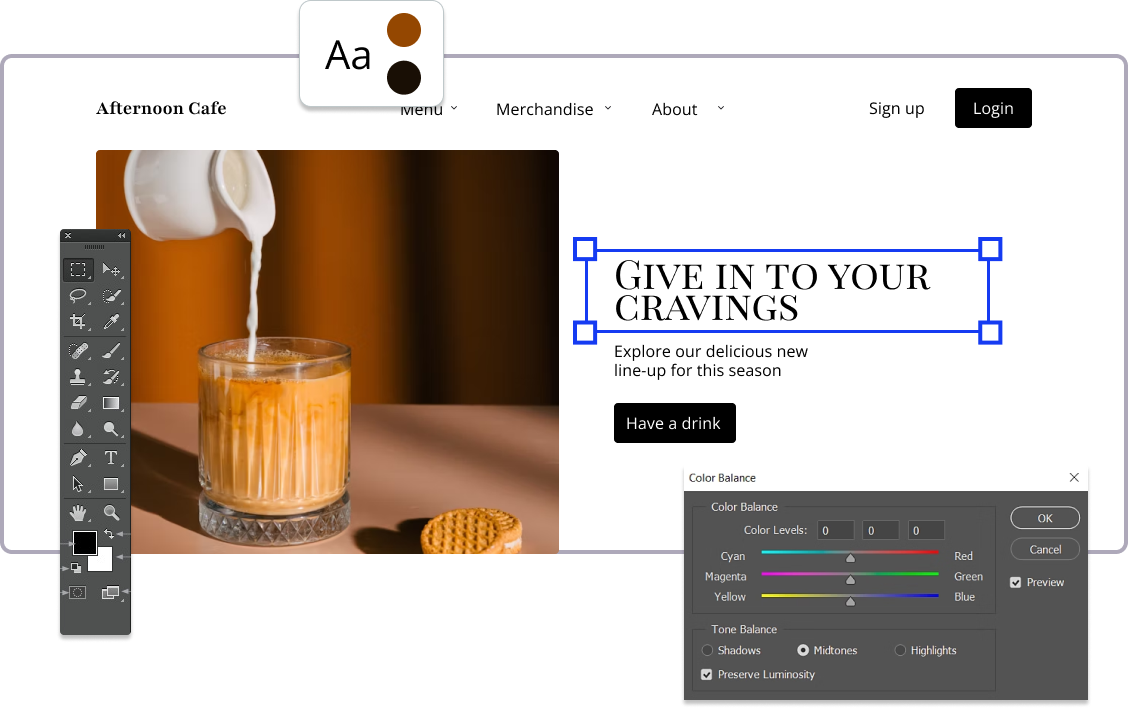Click OK in Color Balance dialog

pyautogui.click(x=1045, y=518)
